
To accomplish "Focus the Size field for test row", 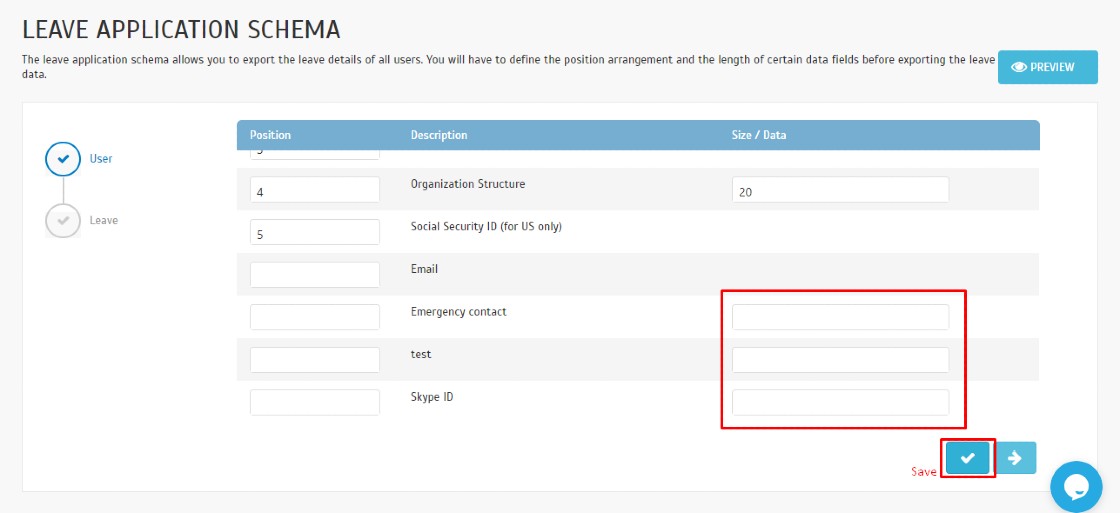I will pyautogui.click(x=840, y=360).
